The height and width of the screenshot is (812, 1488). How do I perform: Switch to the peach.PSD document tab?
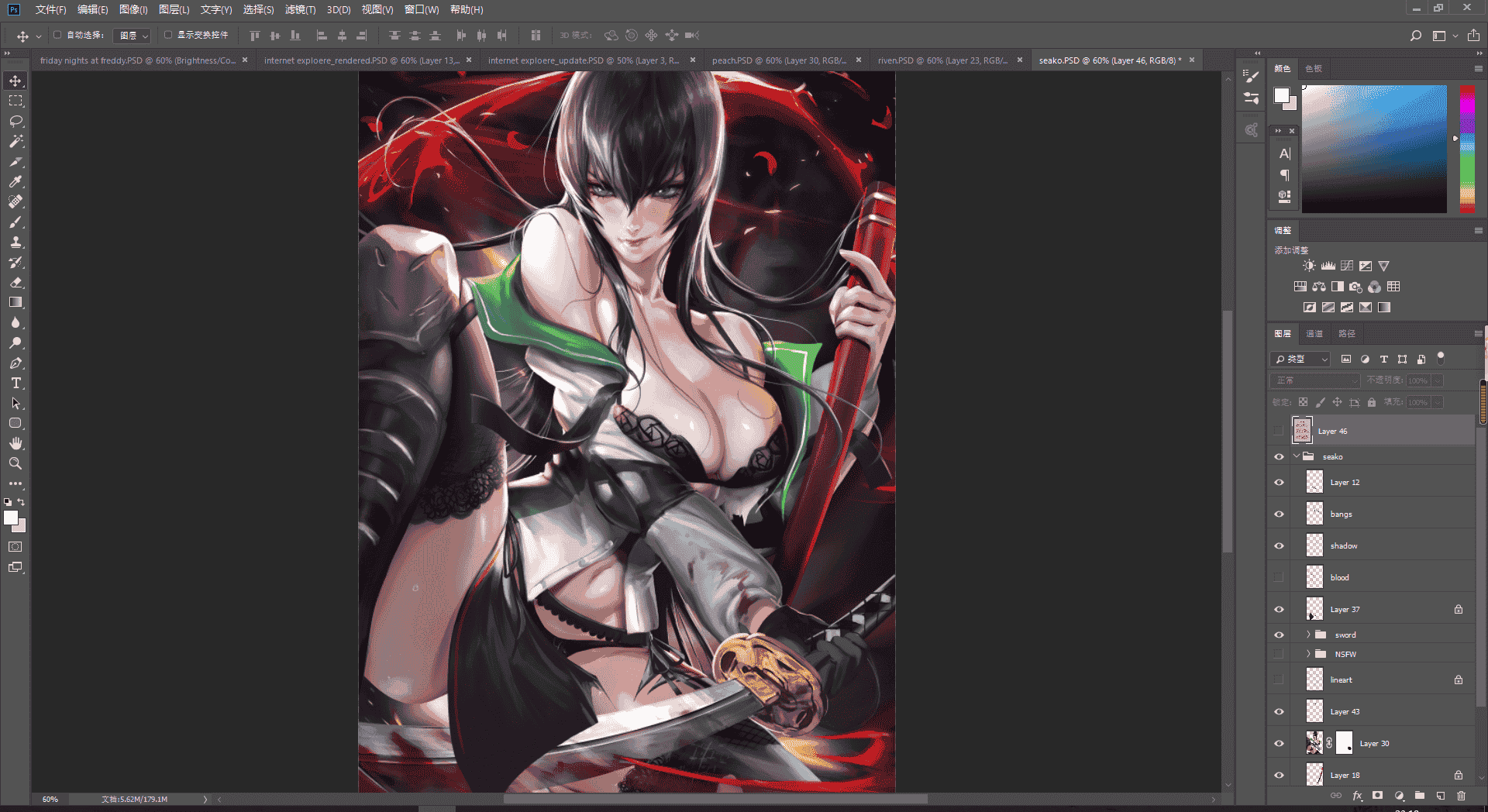pos(778,60)
